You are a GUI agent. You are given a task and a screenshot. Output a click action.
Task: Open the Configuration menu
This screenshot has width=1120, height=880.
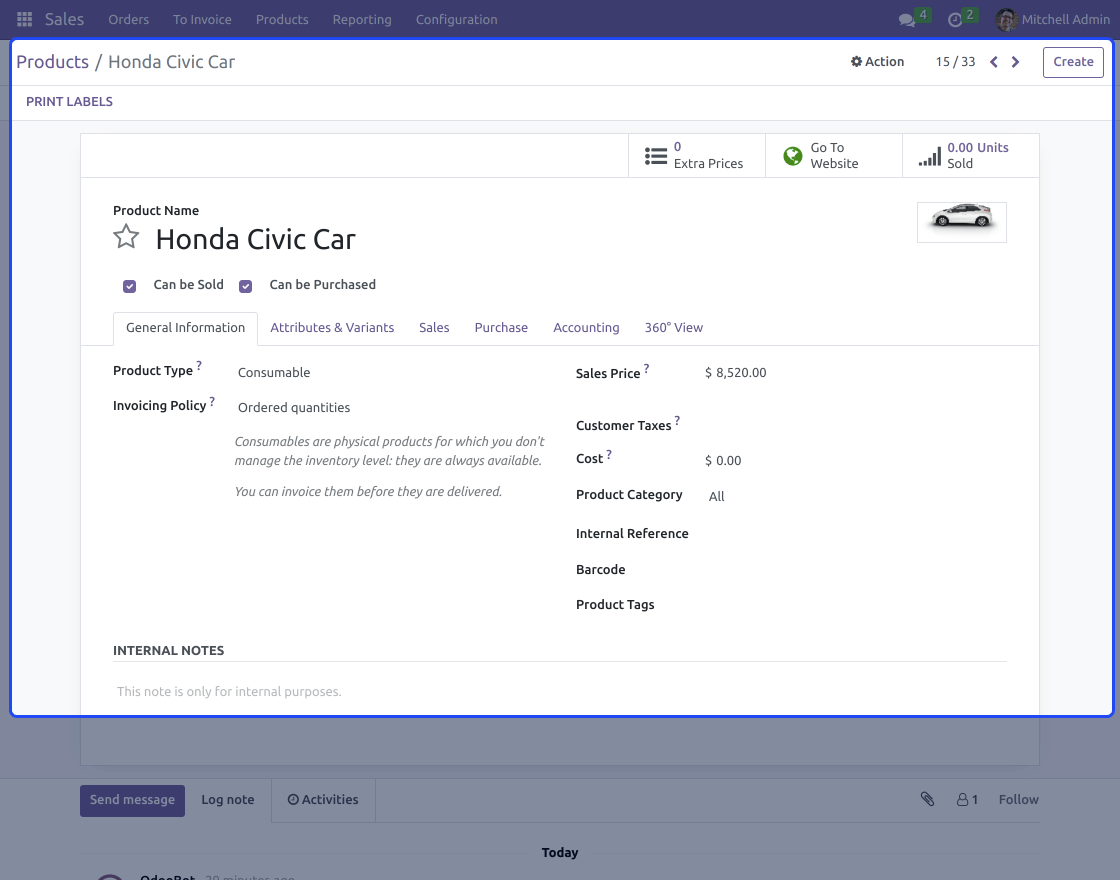click(x=456, y=19)
